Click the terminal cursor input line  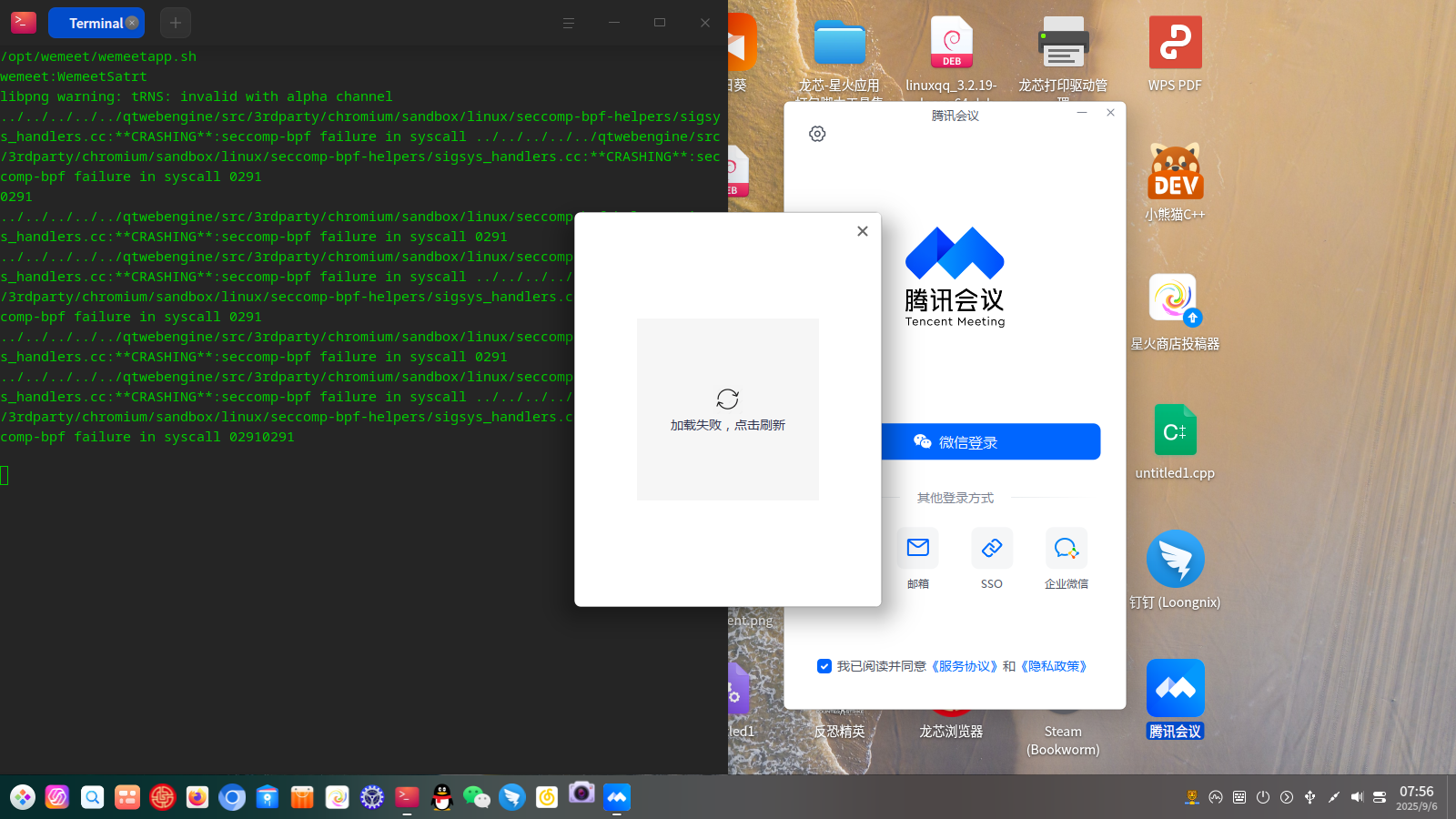click(5, 475)
